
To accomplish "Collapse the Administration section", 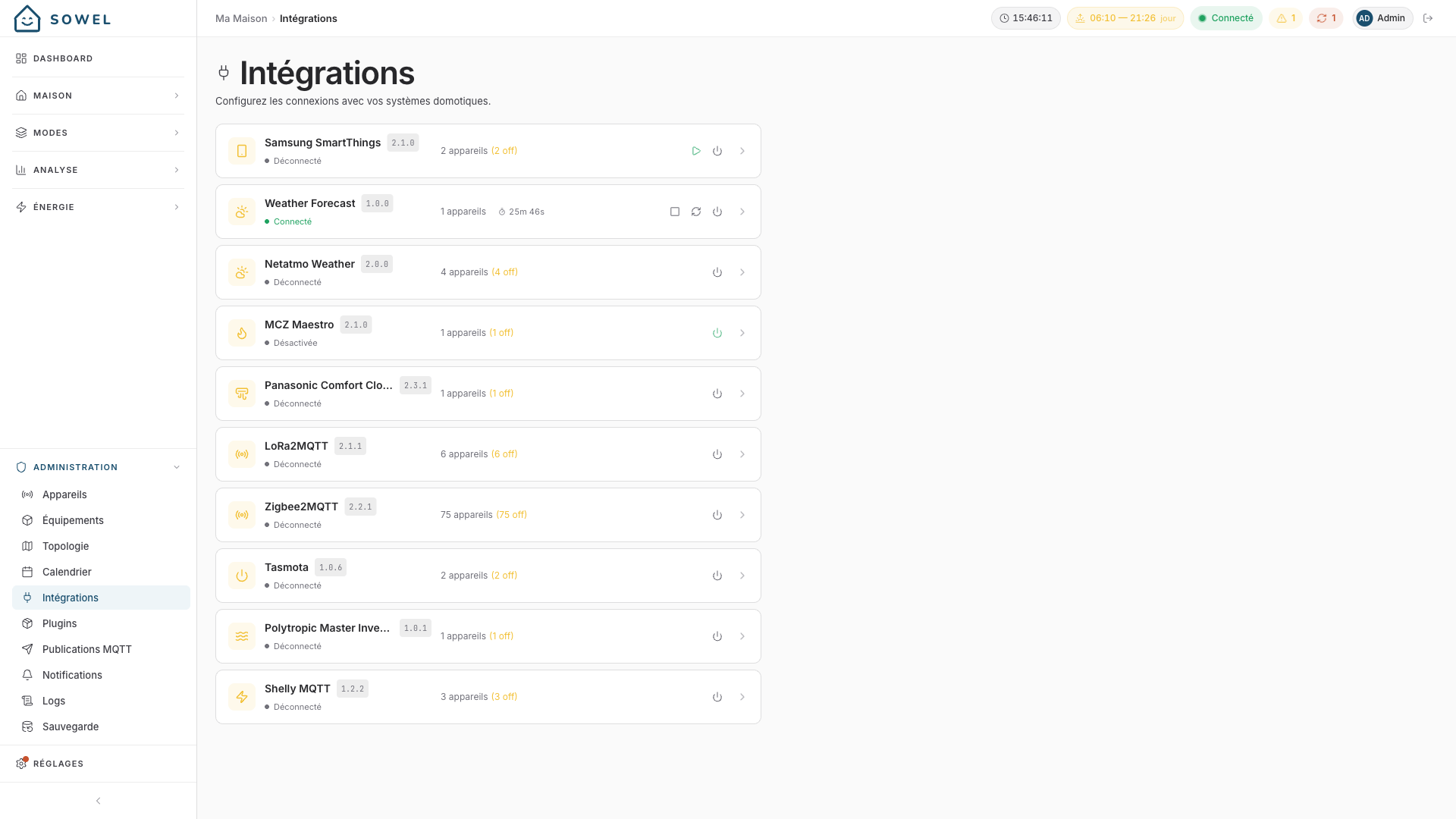I will click(x=99, y=467).
